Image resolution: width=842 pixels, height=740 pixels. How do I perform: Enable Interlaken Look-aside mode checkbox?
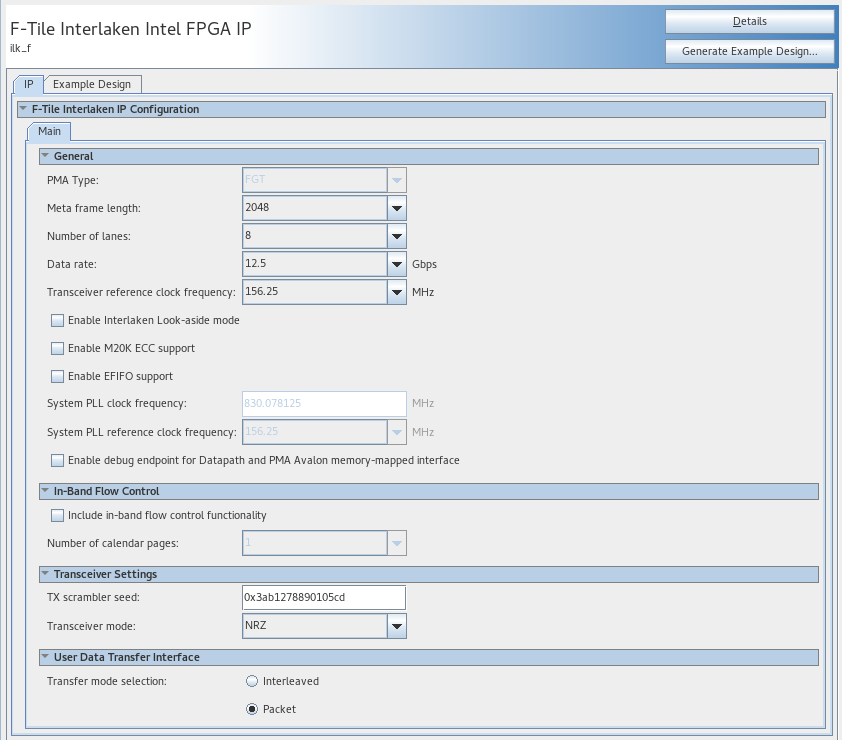[57, 321]
